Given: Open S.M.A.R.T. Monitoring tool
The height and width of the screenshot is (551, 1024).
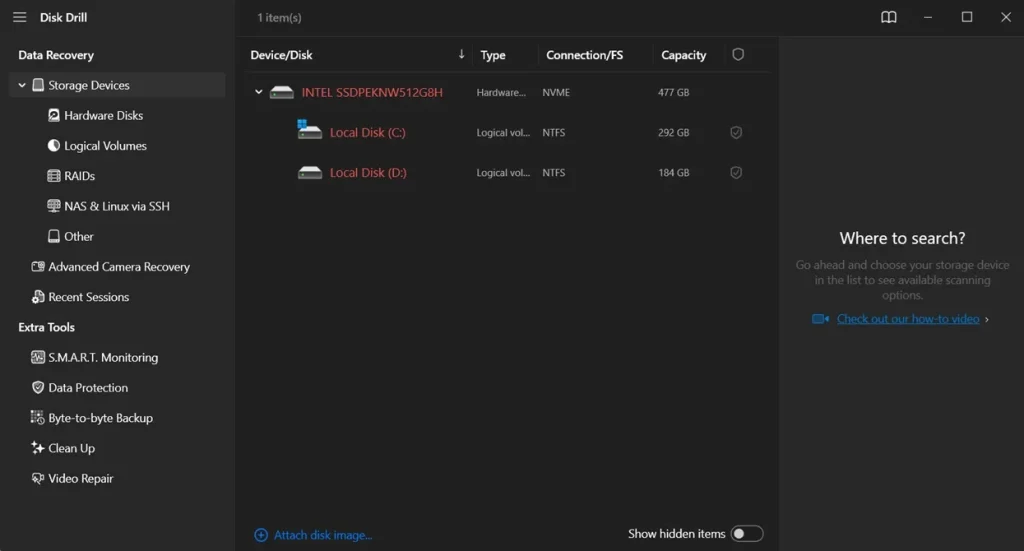Looking at the screenshot, I should 103,357.
